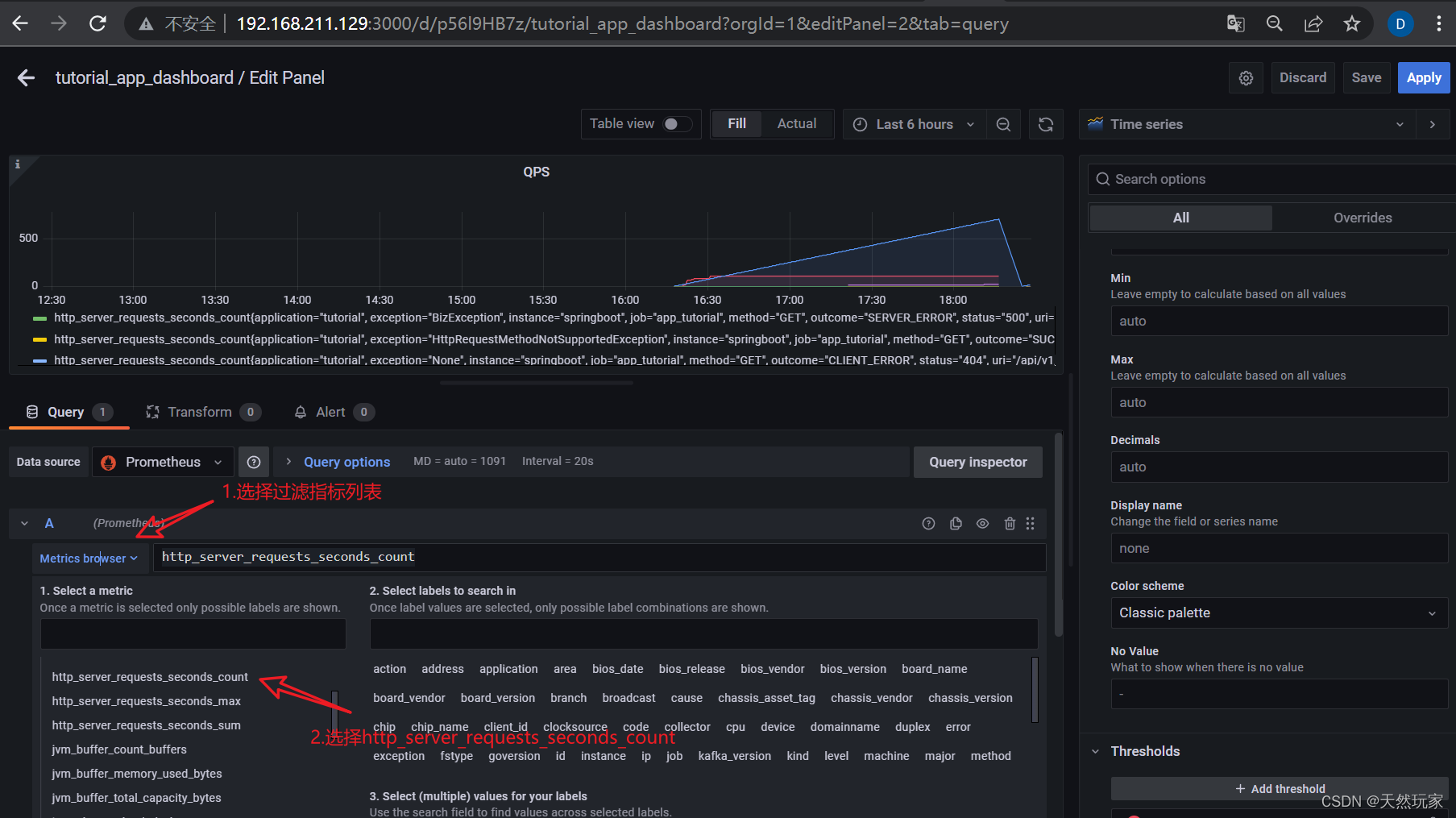The width and height of the screenshot is (1456, 818).
Task: Click the Decimals input field
Action: point(1279,467)
